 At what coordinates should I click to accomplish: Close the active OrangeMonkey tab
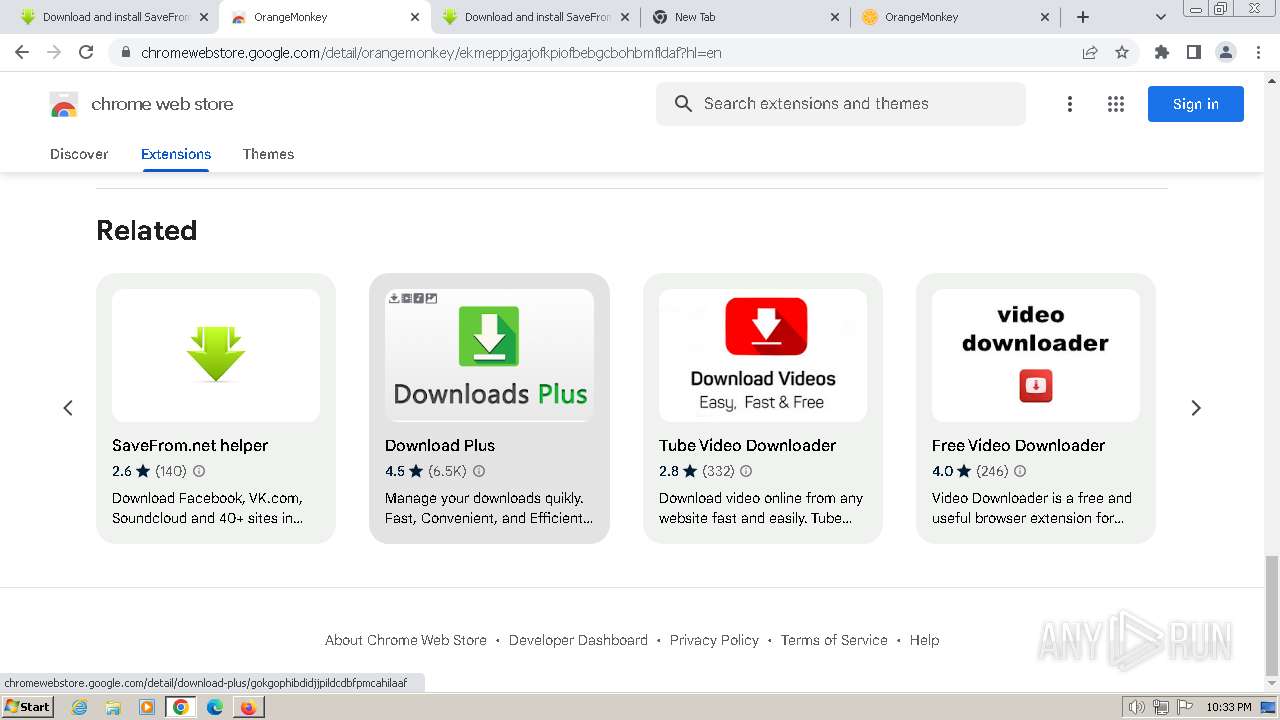[x=415, y=17]
